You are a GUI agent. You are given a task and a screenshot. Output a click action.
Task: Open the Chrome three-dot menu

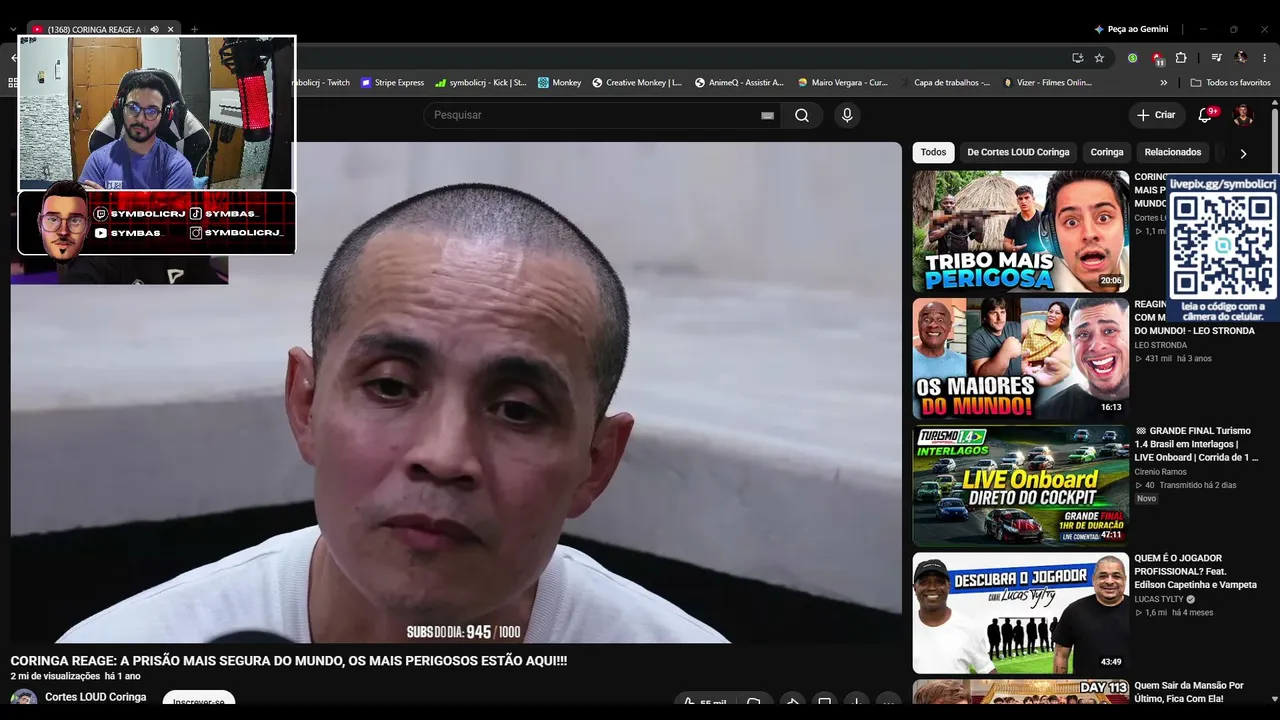tap(1265, 58)
